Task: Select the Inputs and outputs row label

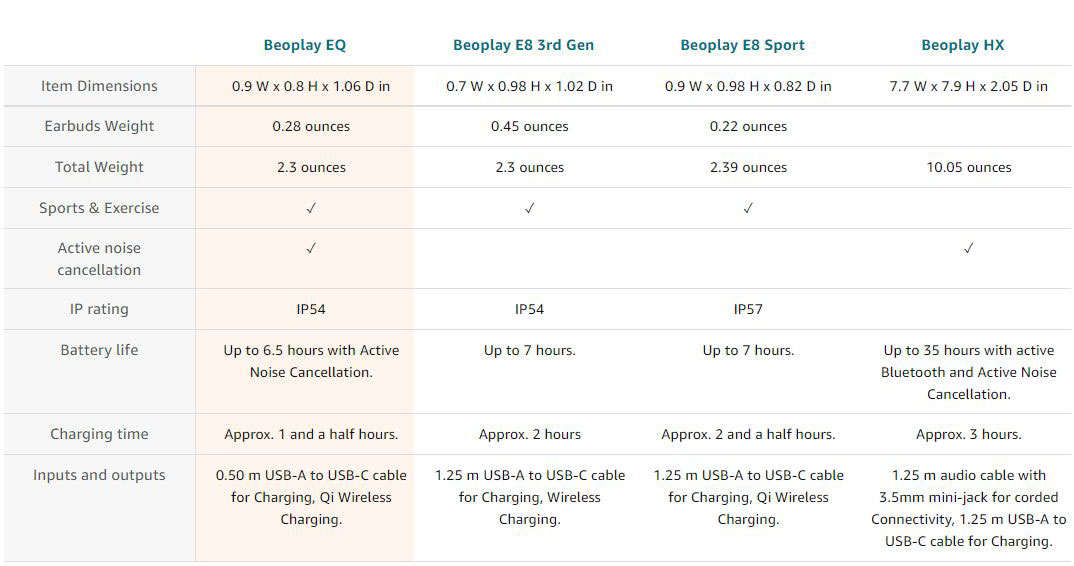Action: click(99, 475)
